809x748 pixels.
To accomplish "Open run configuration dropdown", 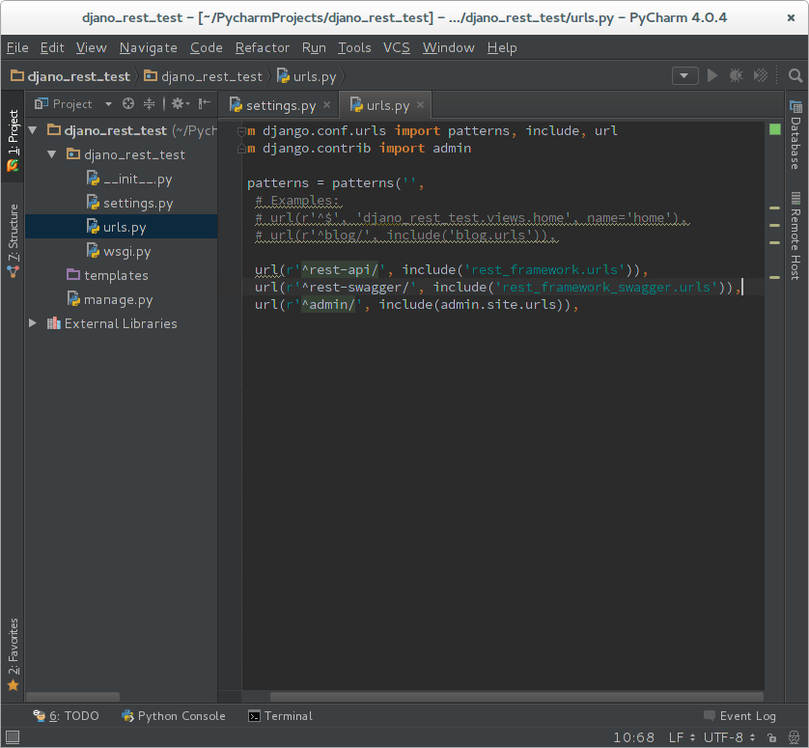I will 685,76.
